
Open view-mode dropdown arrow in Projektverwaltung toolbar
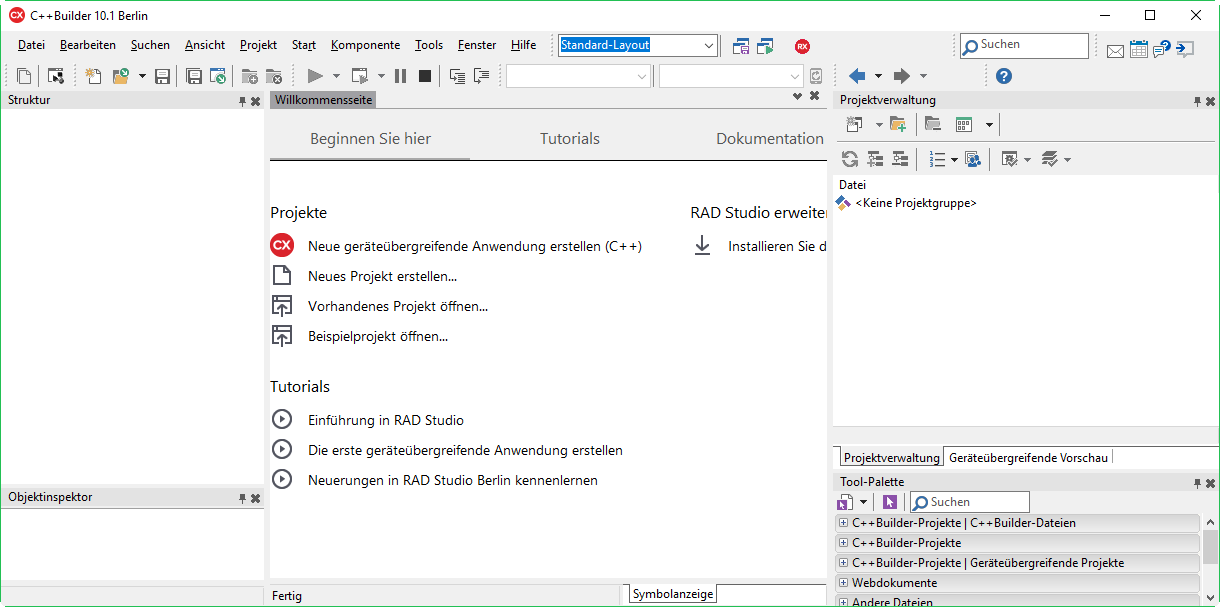(989, 125)
